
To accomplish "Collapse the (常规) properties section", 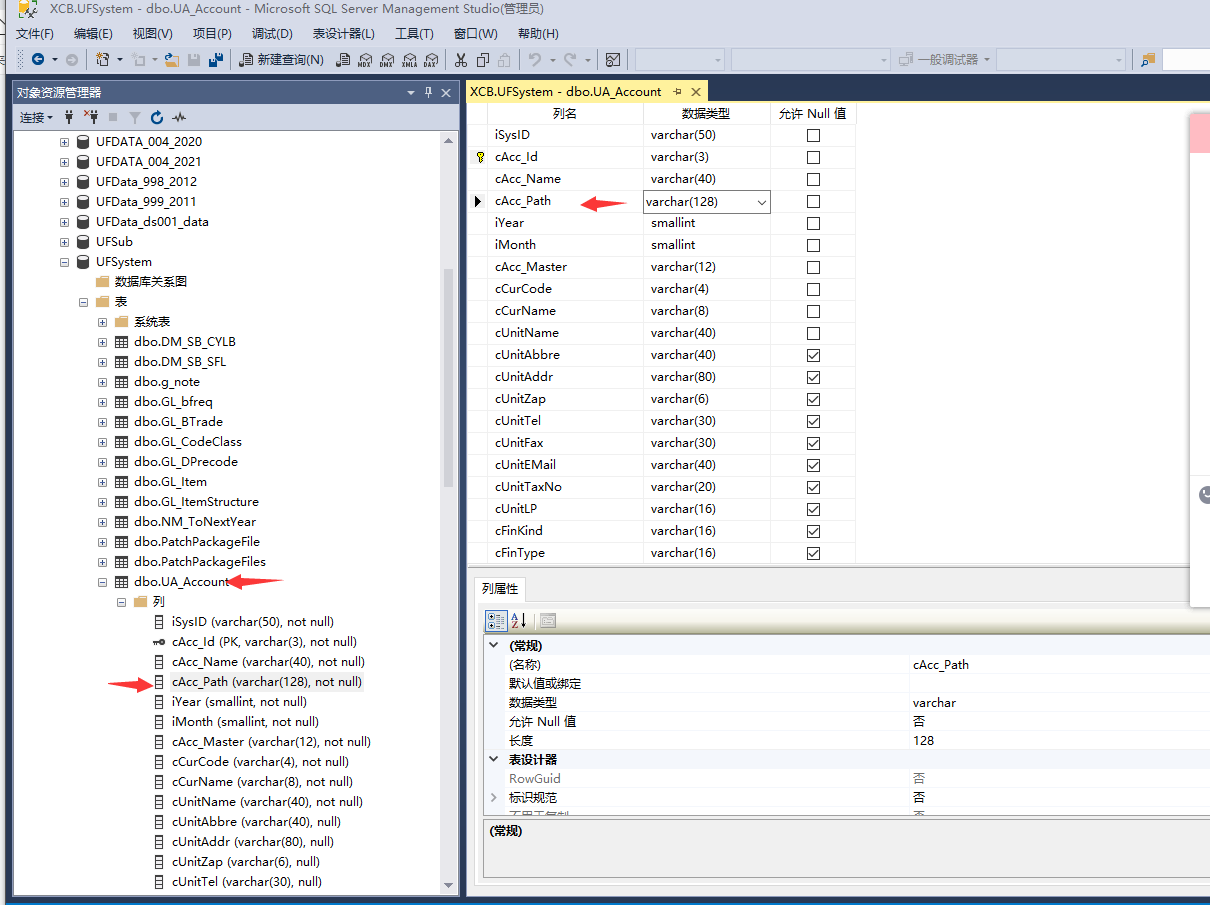I will (x=494, y=646).
